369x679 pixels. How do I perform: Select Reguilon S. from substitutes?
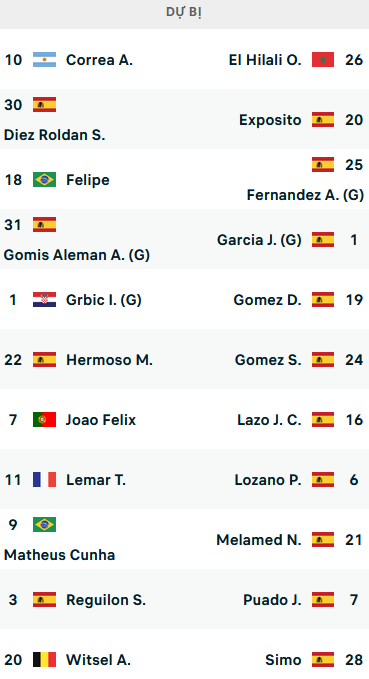(x=106, y=600)
